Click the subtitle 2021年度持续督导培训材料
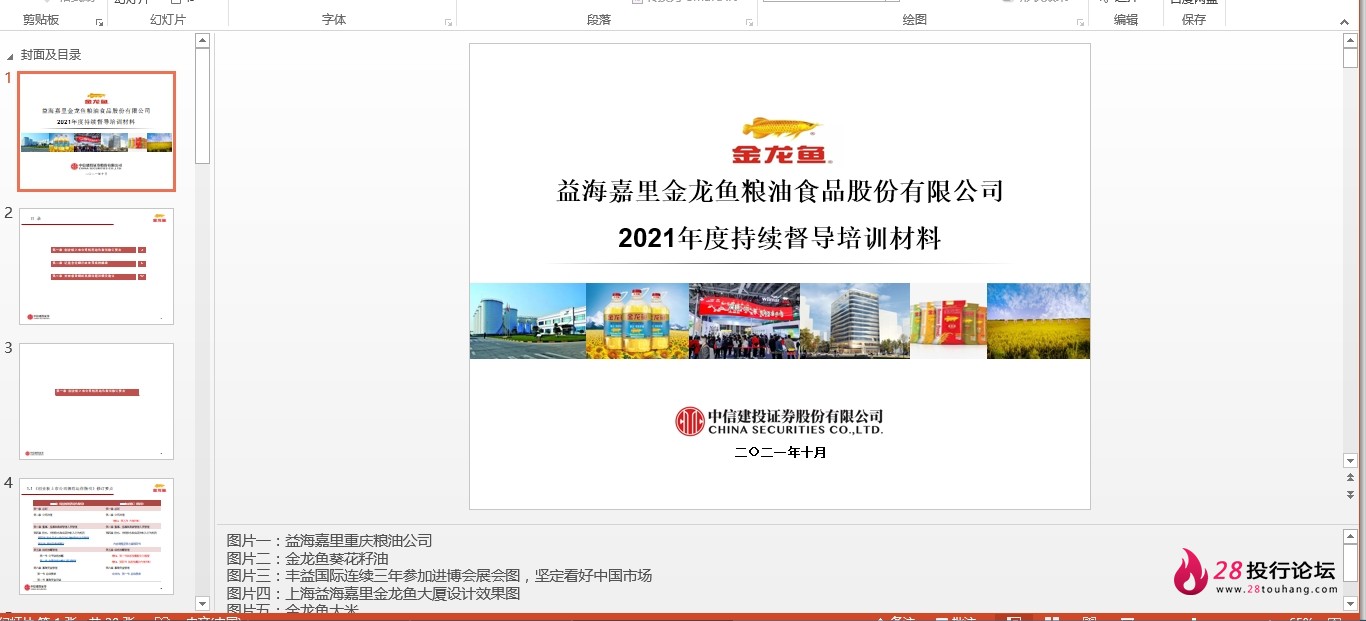Viewport: 1366px width, 621px height. [x=780, y=238]
